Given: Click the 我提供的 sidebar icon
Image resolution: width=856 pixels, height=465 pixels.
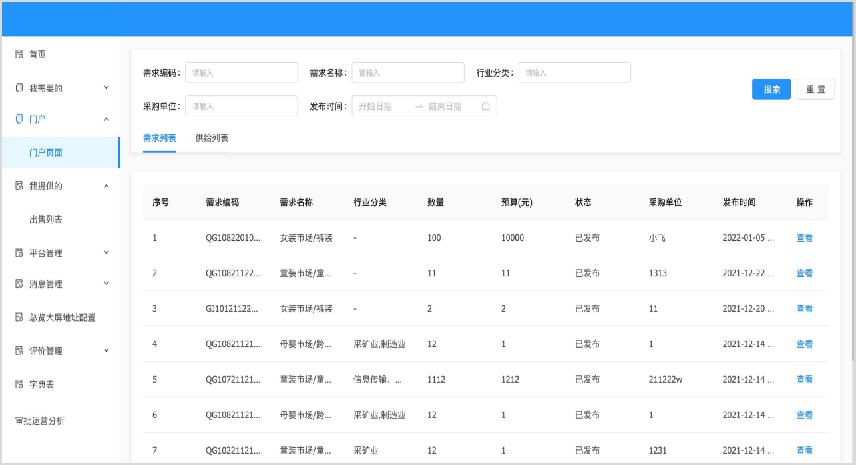Looking at the screenshot, I should pos(19,185).
